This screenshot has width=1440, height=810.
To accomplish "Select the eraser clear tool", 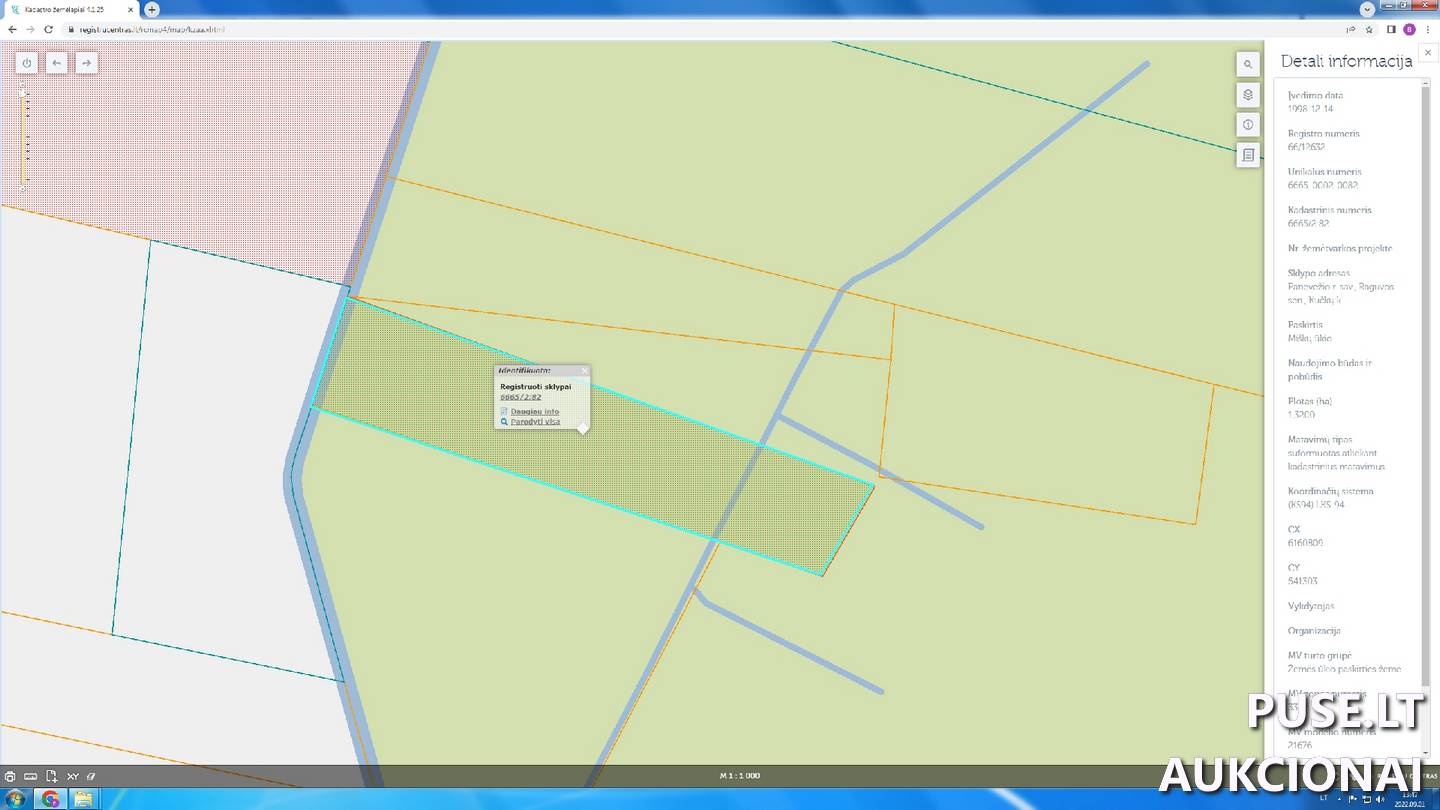I will [91, 776].
